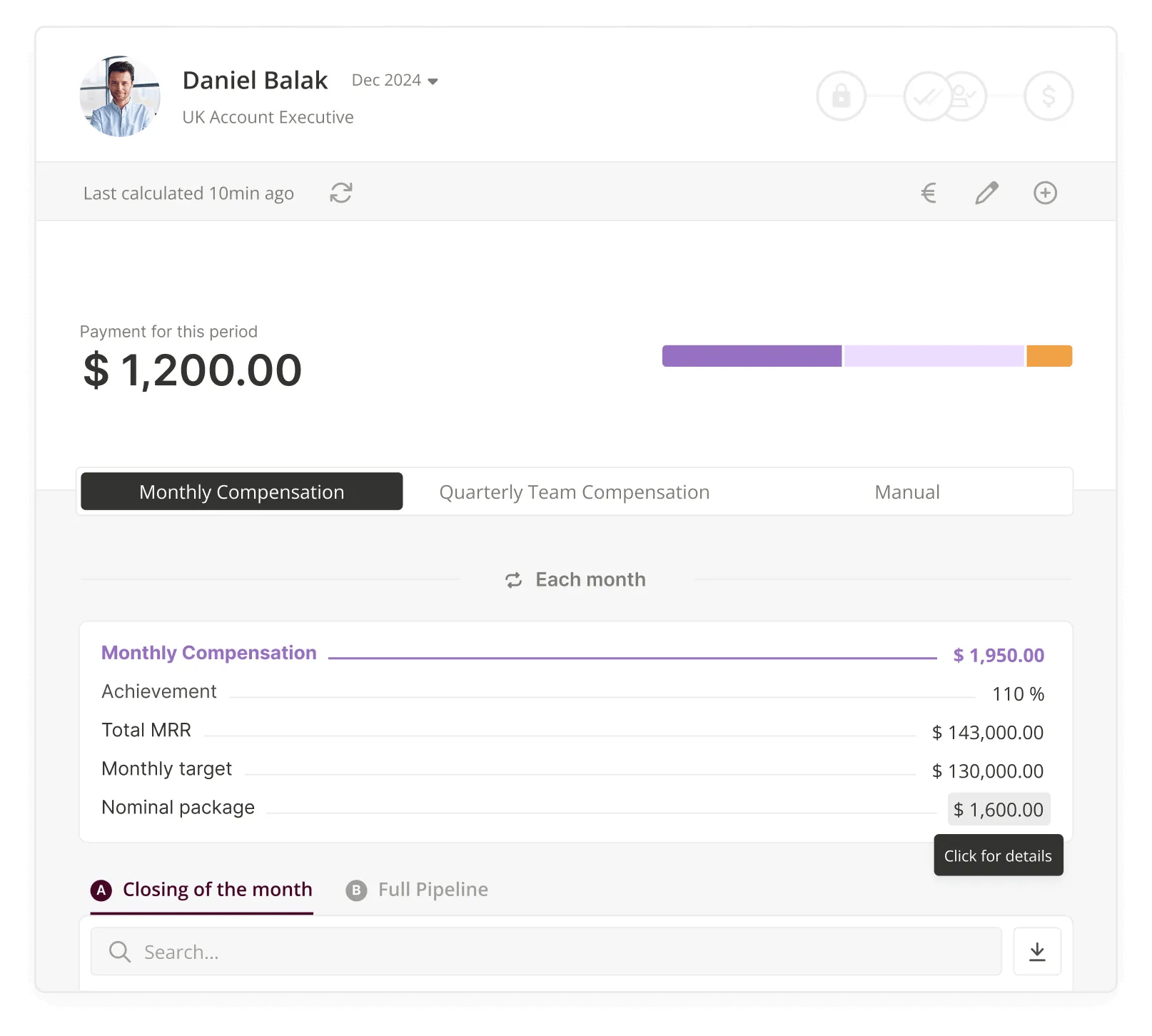Select the Monthly Compensation tab
1152x1036 pixels.
pyautogui.click(x=241, y=492)
